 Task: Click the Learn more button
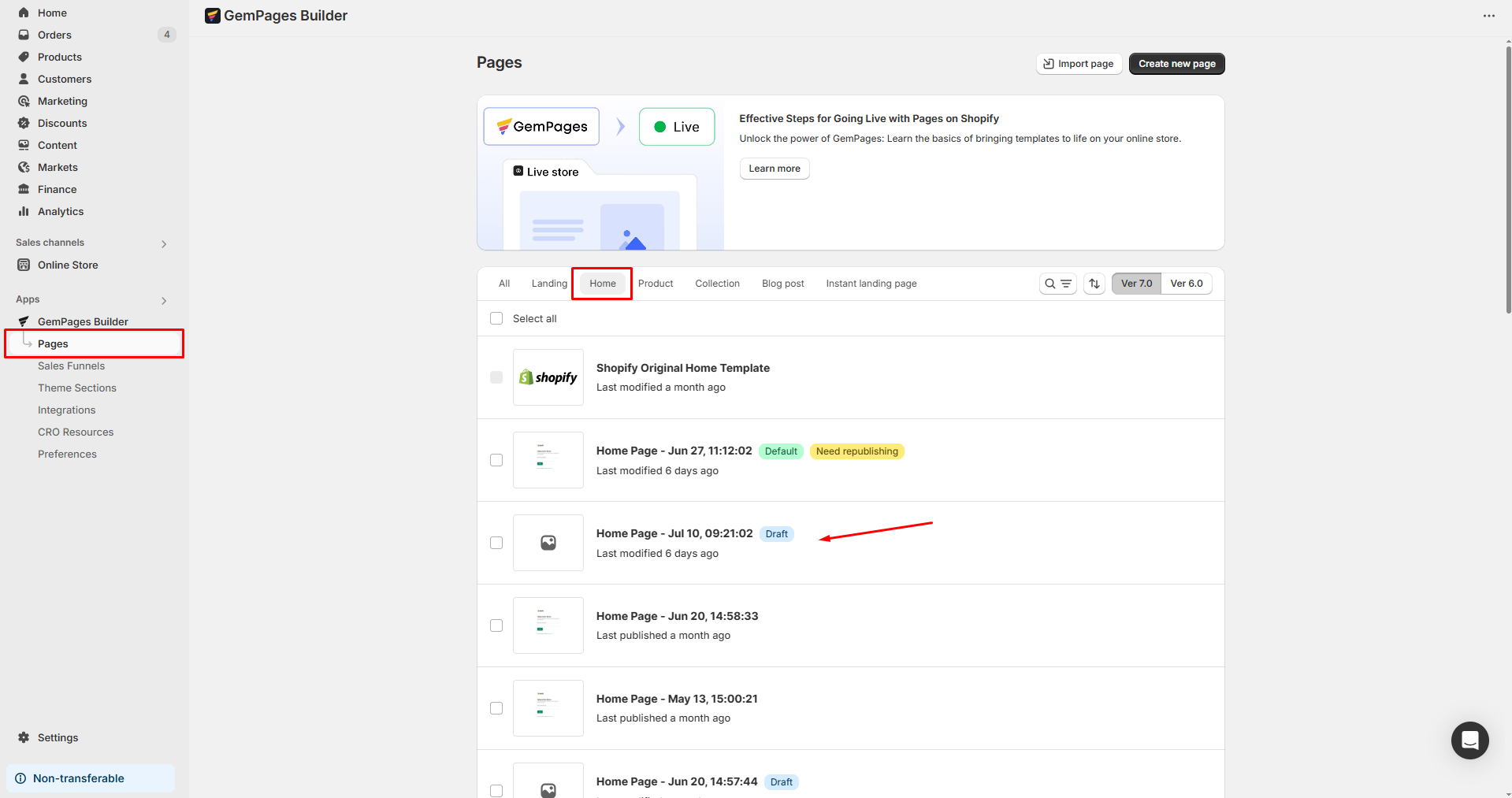click(774, 168)
